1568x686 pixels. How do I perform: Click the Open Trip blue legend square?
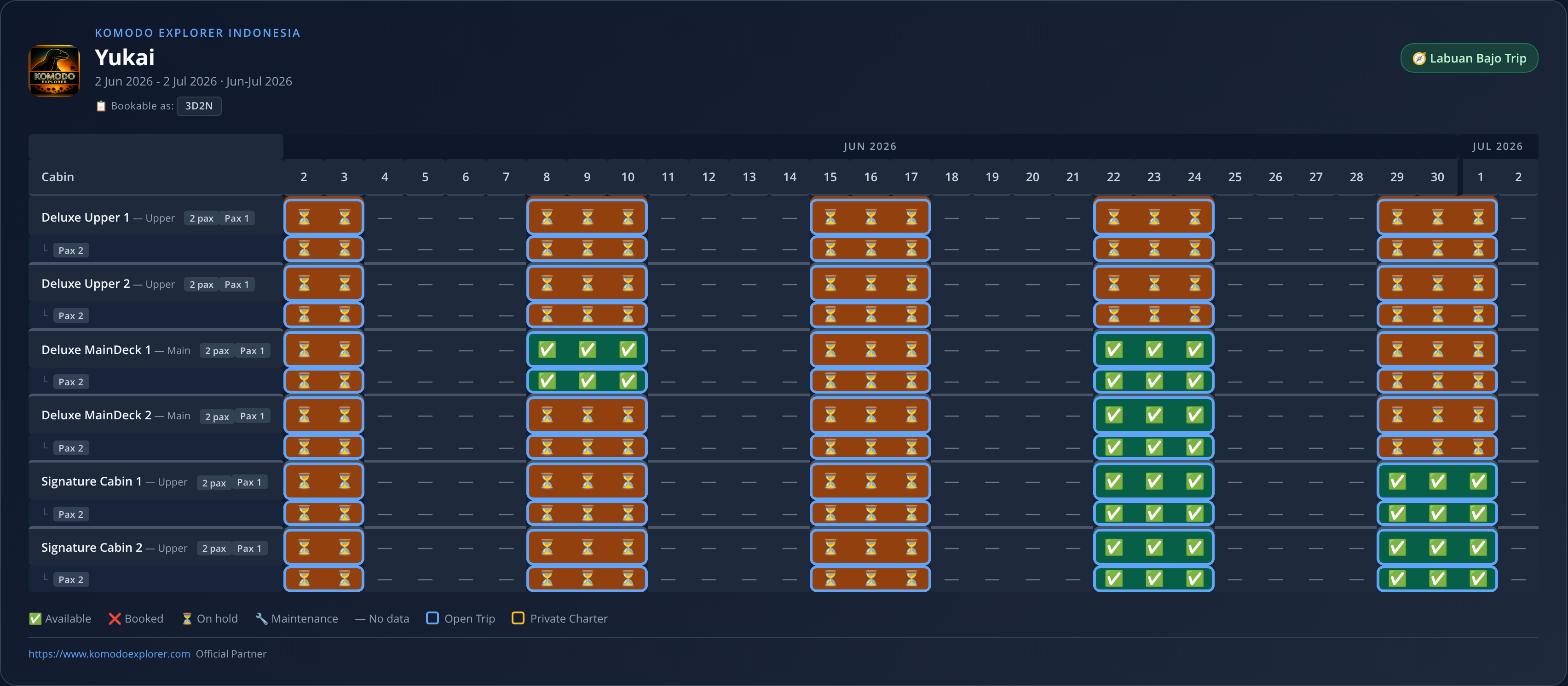432,618
